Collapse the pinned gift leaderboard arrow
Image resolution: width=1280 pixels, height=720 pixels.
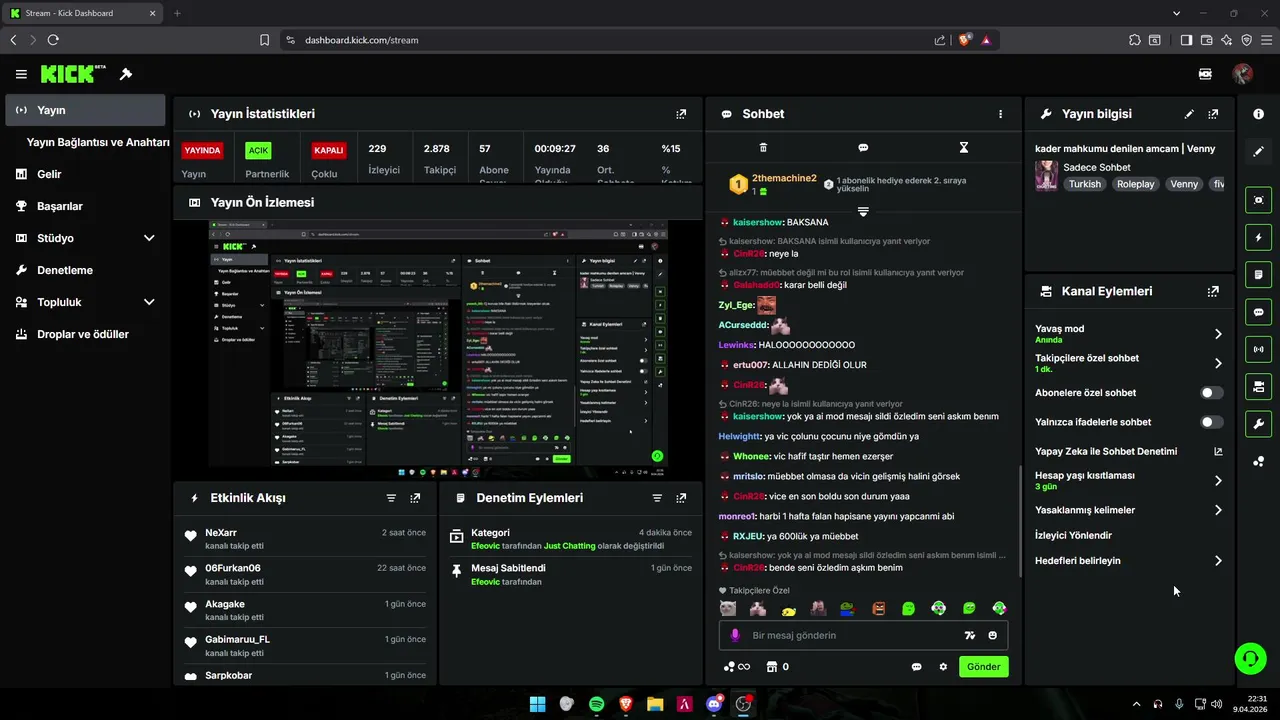click(x=863, y=212)
